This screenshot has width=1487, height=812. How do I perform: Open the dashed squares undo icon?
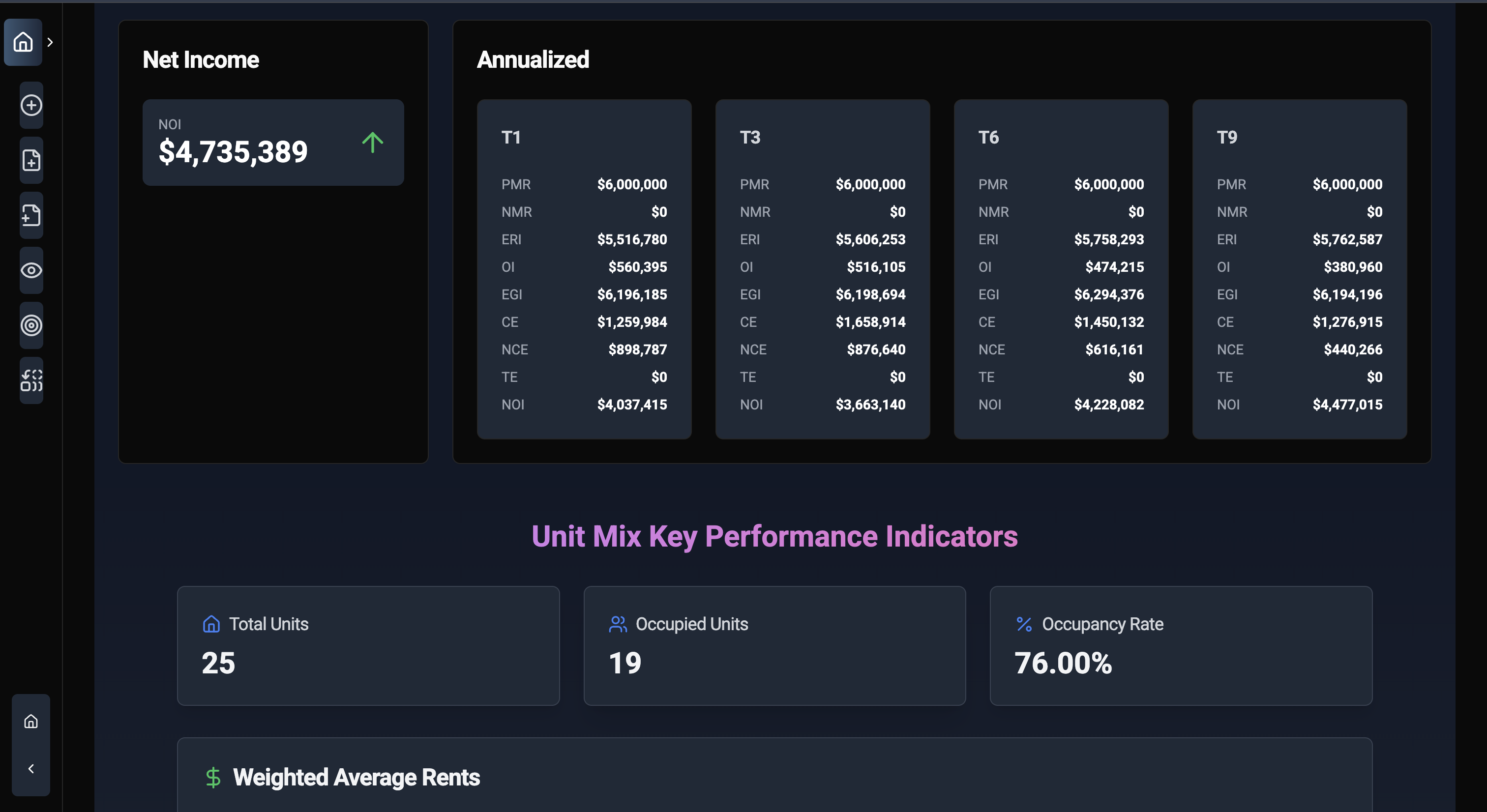point(31,380)
